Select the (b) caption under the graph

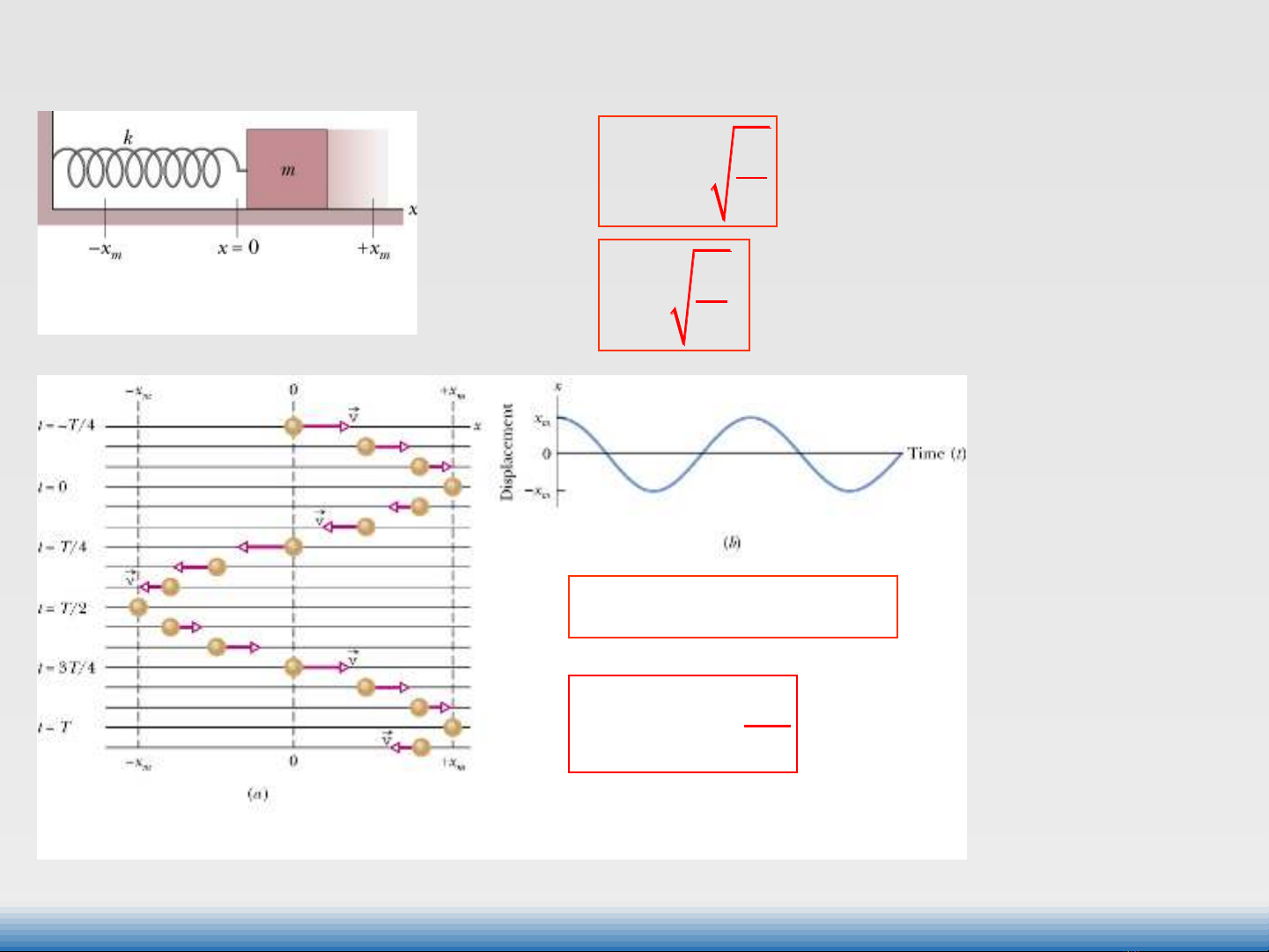(x=731, y=542)
